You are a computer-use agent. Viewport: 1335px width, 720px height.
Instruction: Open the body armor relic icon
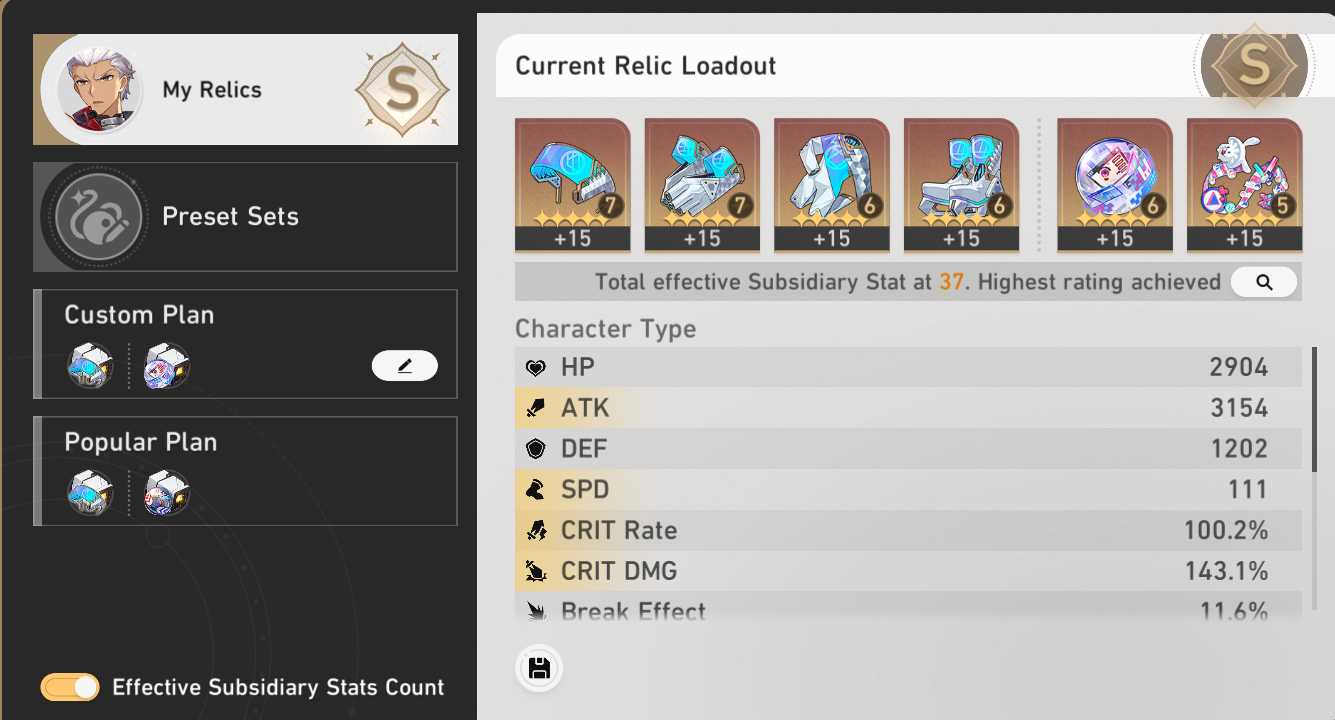(832, 184)
